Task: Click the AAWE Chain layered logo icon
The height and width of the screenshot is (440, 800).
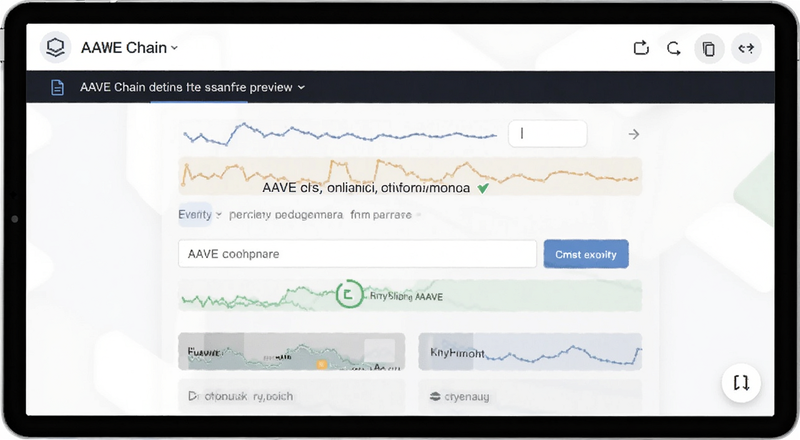Action: (55, 48)
